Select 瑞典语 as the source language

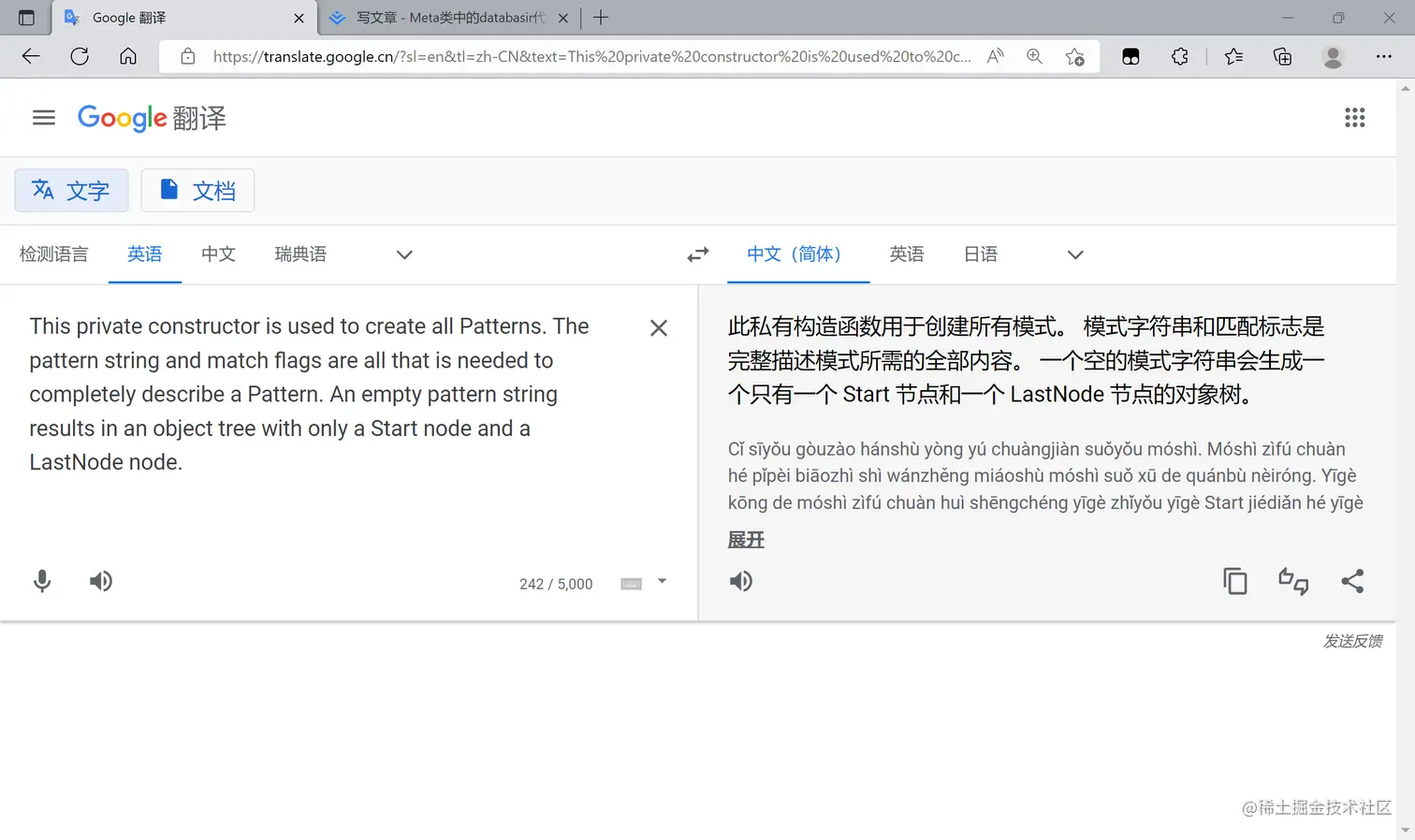click(x=300, y=254)
